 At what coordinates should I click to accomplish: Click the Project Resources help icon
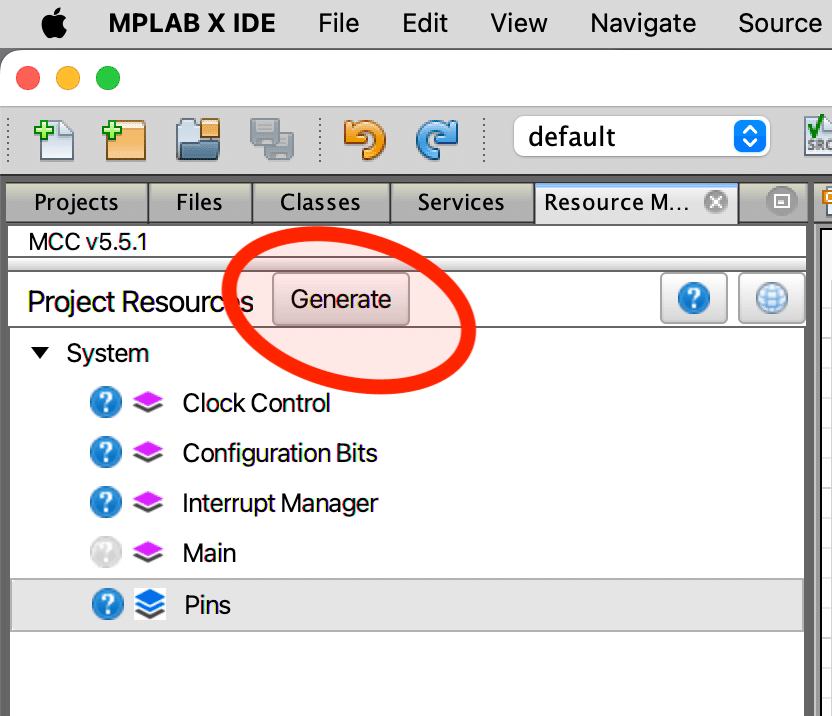[694, 298]
